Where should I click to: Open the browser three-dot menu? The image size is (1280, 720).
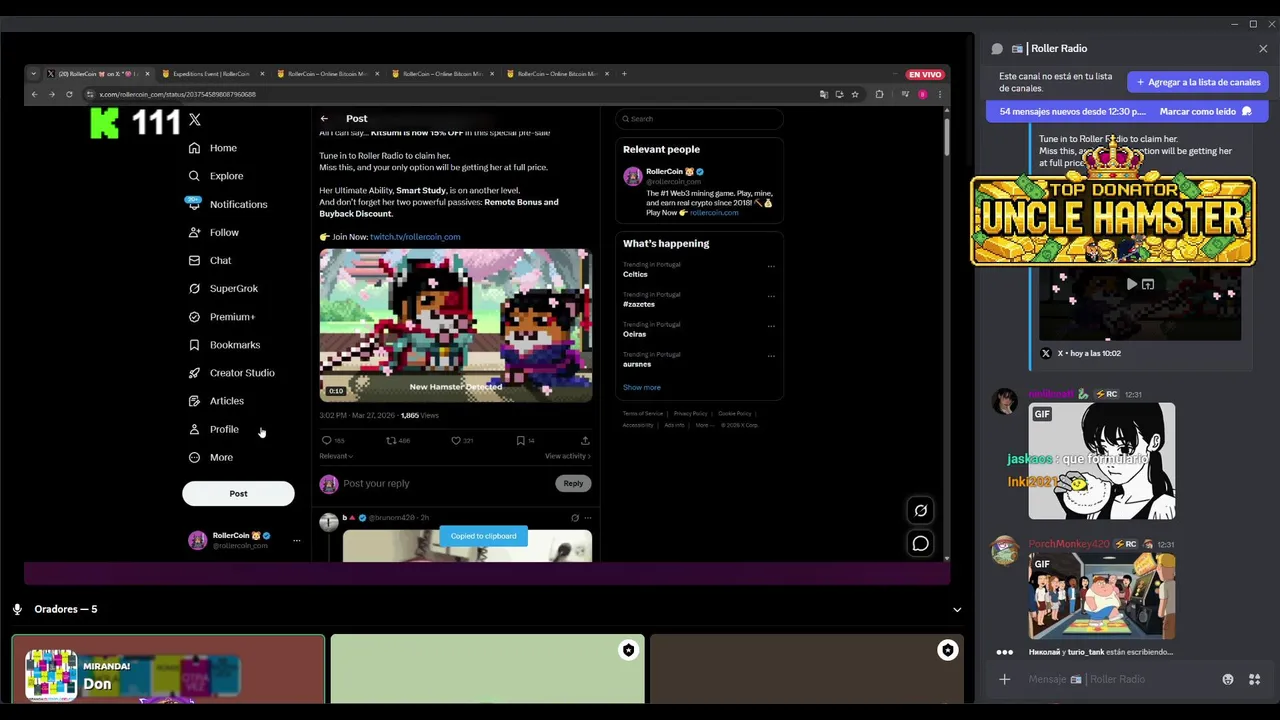pos(940,94)
